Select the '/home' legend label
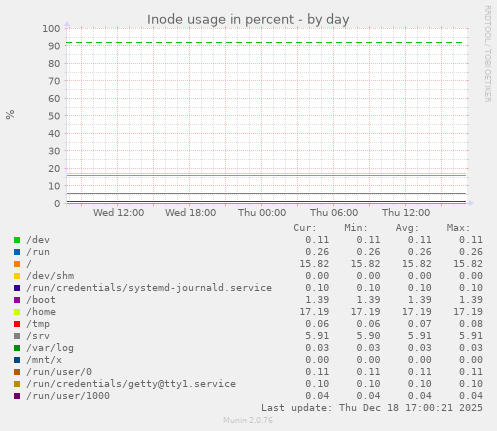 point(41,312)
